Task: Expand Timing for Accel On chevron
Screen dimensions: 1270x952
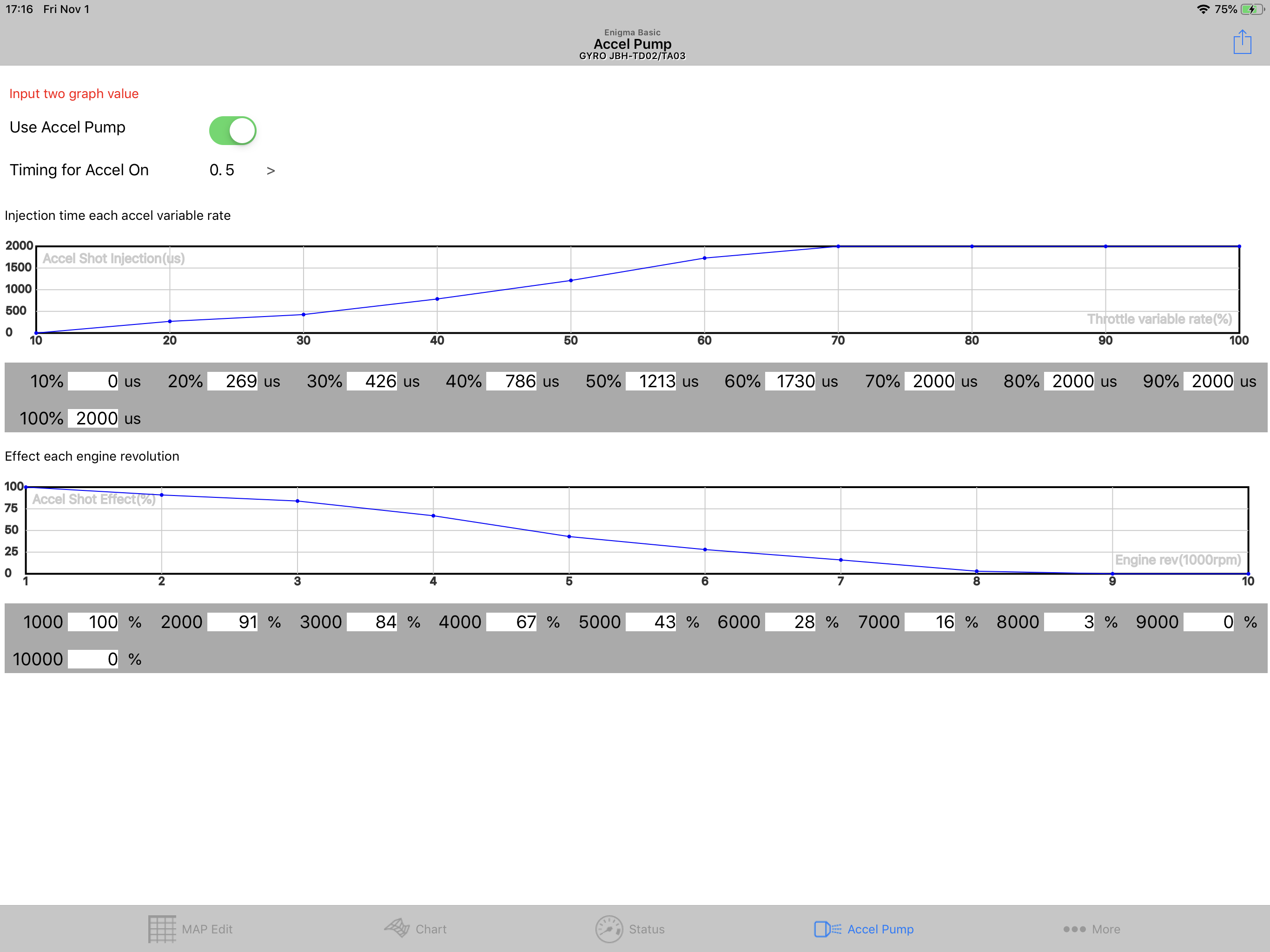Action: click(x=271, y=171)
